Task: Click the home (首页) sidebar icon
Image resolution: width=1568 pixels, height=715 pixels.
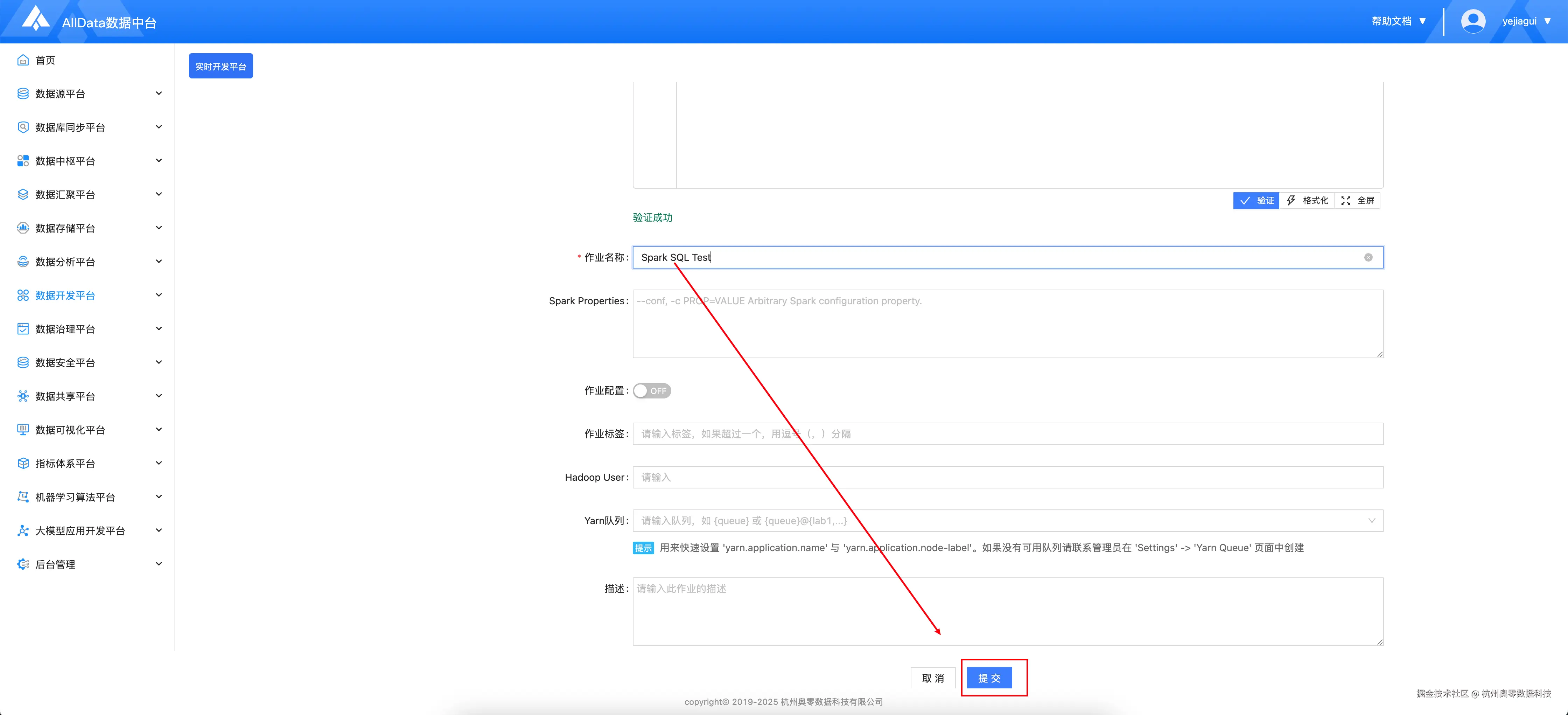Action: [23, 60]
